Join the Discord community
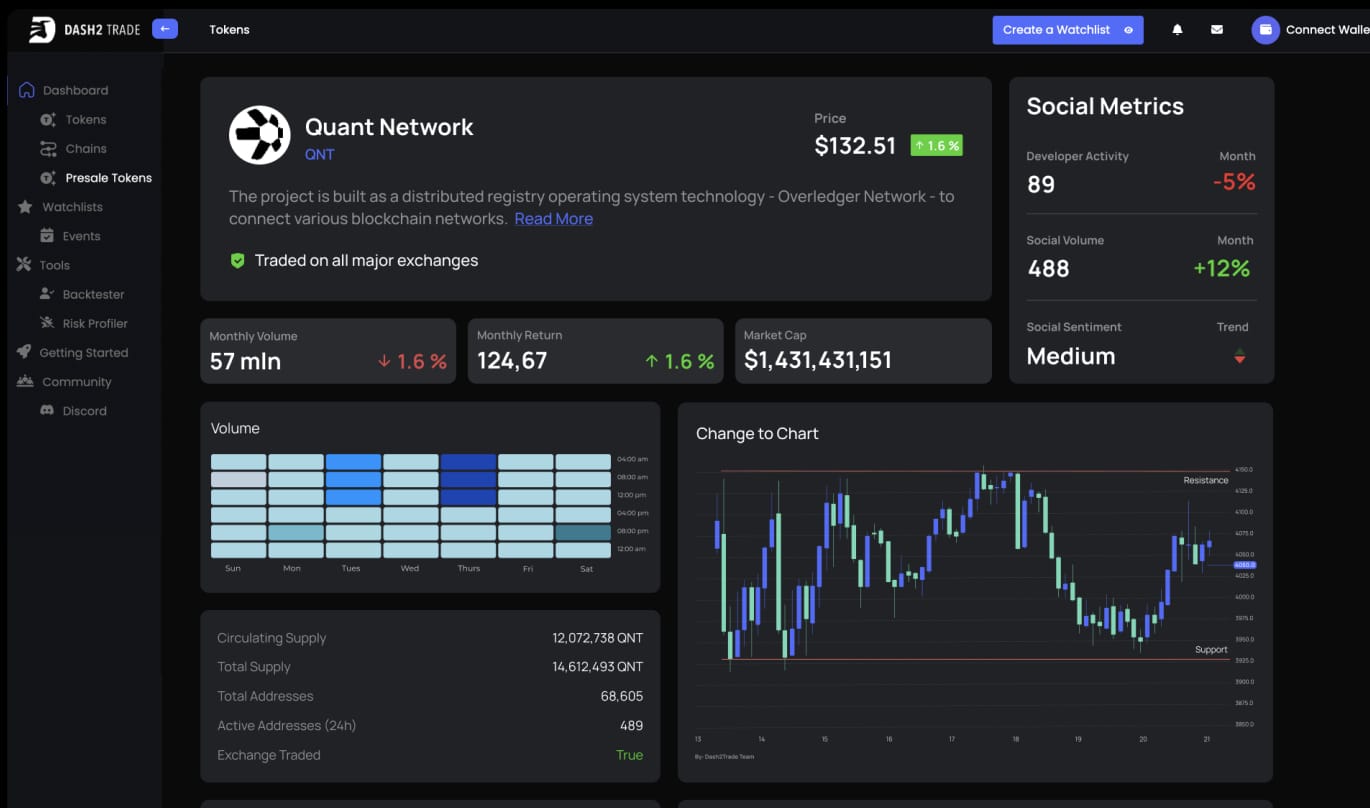Screen dimensions: 1370x808 pyautogui.click(x=85, y=410)
